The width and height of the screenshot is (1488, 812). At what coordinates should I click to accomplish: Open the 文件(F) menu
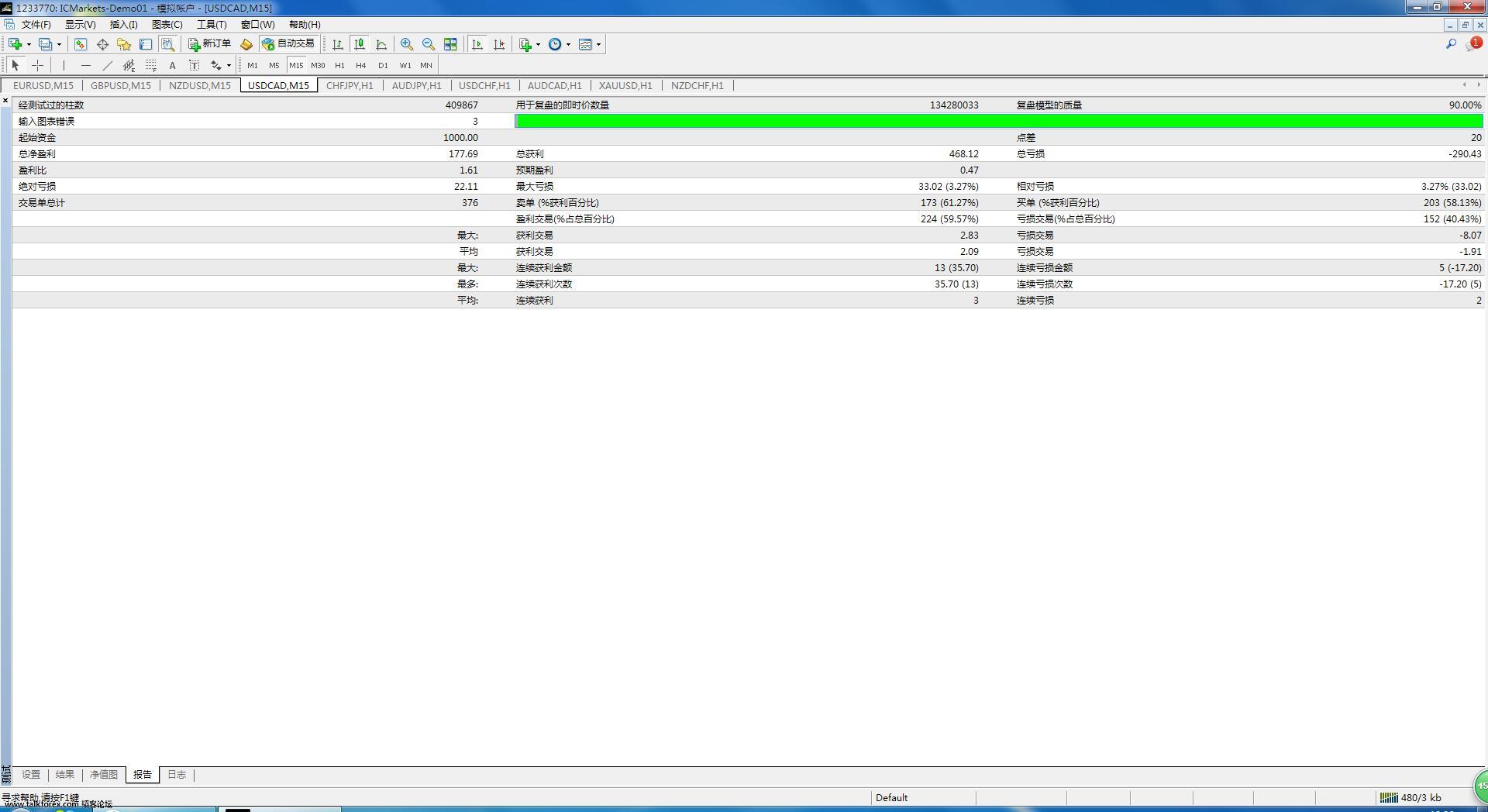(x=36, y=25)
